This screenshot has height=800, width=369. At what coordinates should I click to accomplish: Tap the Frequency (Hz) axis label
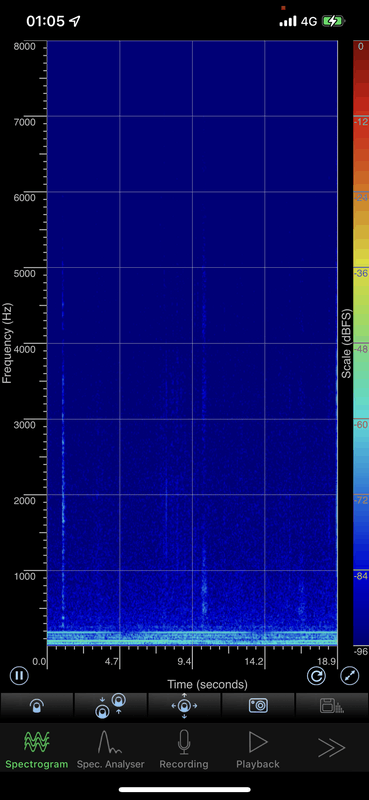(7, 343)
